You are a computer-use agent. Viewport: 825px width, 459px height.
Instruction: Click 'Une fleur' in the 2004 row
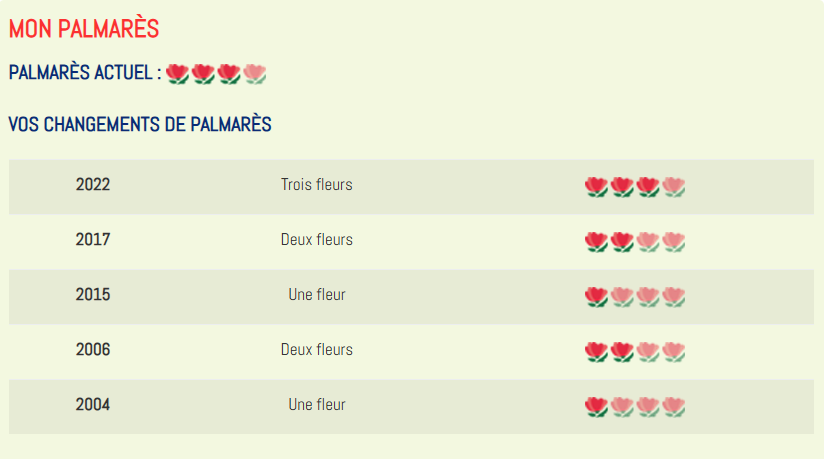pyautogui.click(x=317, y=405)
